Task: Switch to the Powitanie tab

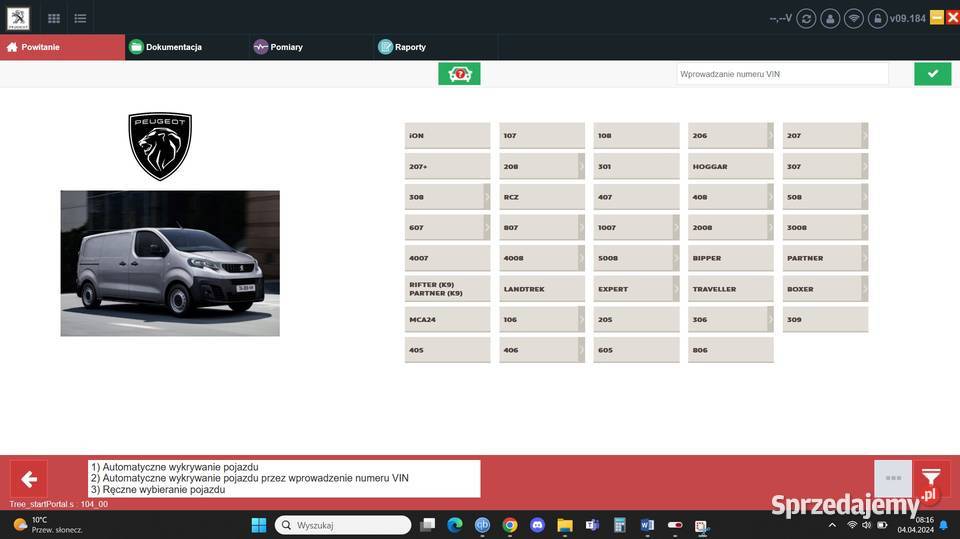Action: click(62, 47)
